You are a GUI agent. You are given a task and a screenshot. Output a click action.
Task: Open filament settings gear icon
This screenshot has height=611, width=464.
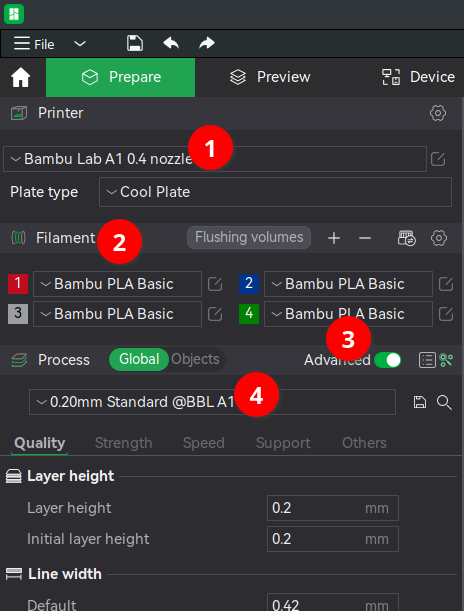coord(439,238)
